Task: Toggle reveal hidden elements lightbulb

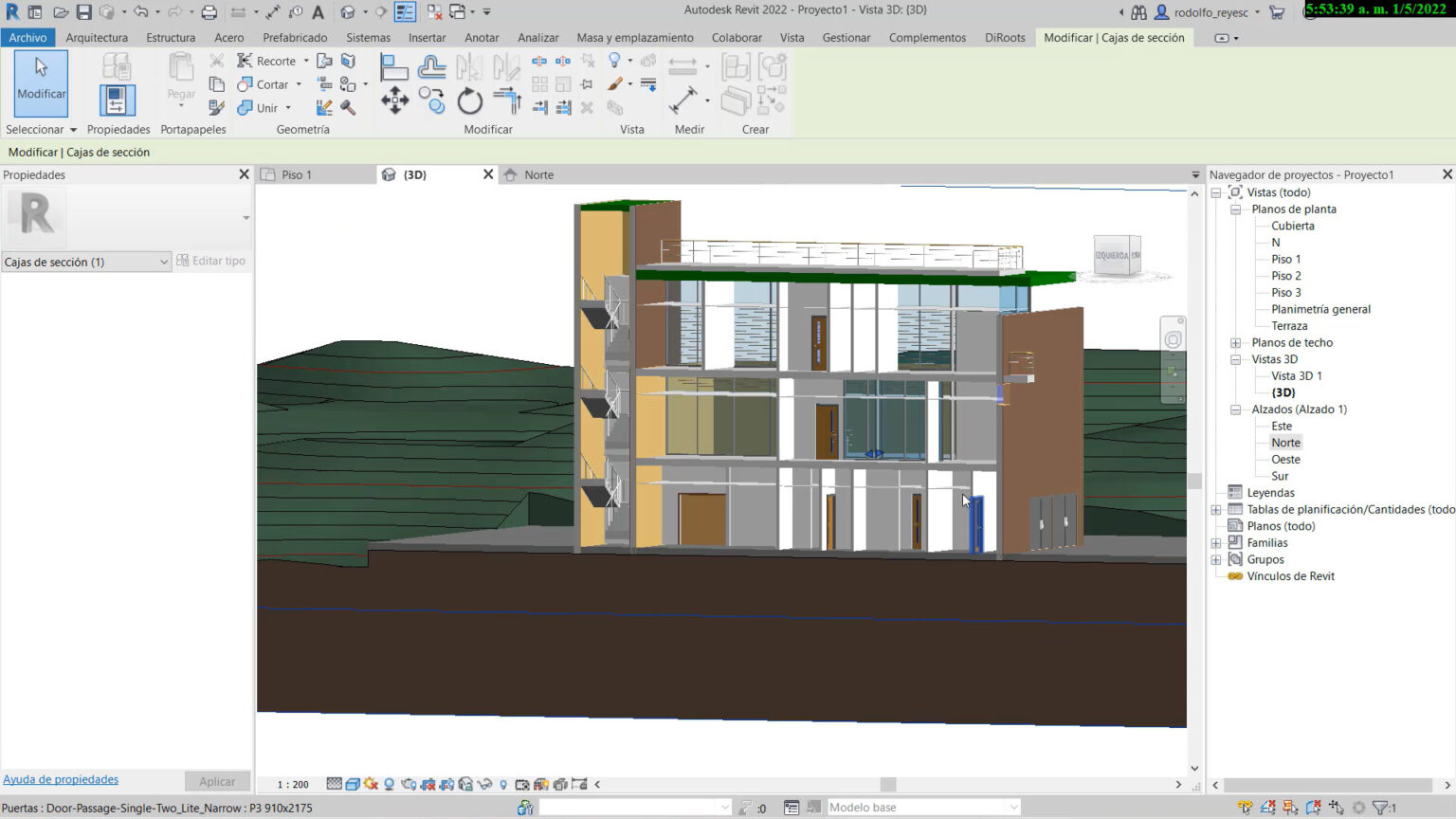Action: point(503,784)
